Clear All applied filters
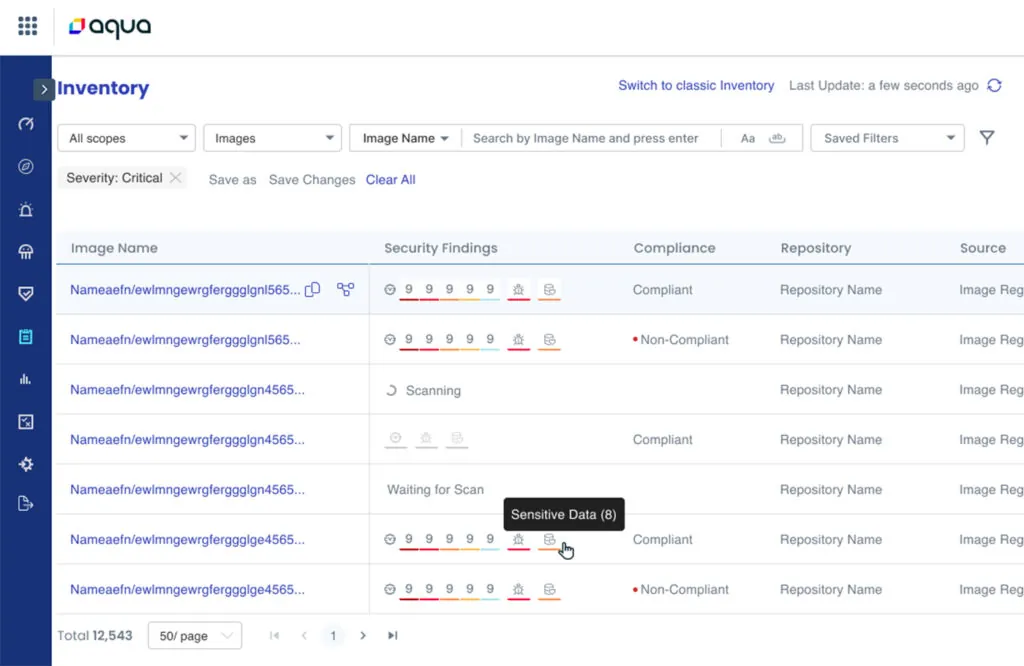1024x666 pixels. 390,180
